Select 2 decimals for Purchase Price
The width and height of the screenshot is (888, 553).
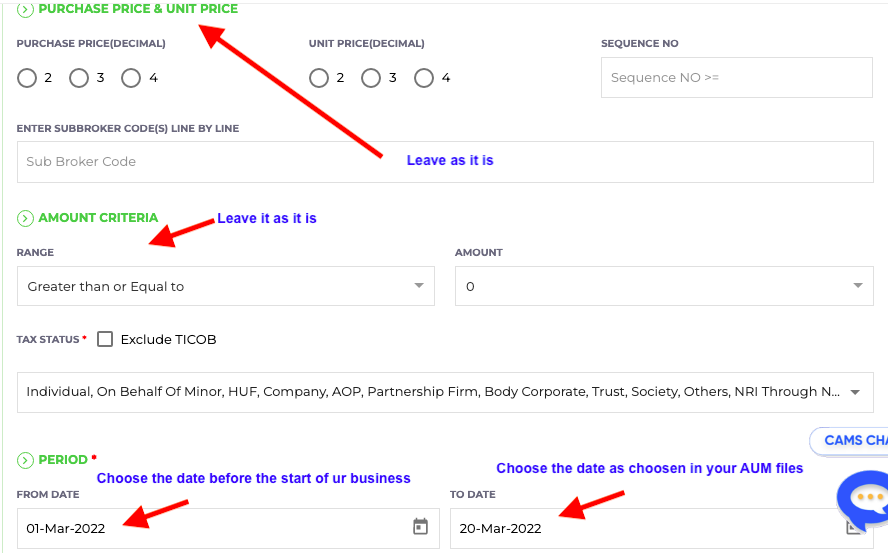(27, 78)
